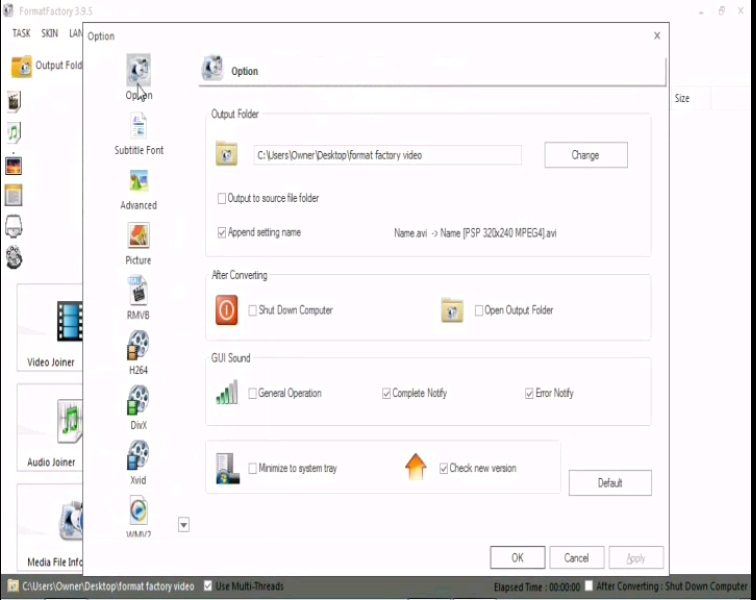The image size is (756, 600).
Task: Select the Xvid settings category
Action: tap(138, 463)
